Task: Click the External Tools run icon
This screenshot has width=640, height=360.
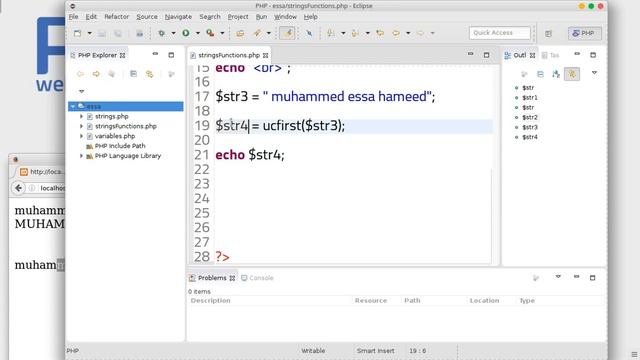Action: tap(210, 33)
